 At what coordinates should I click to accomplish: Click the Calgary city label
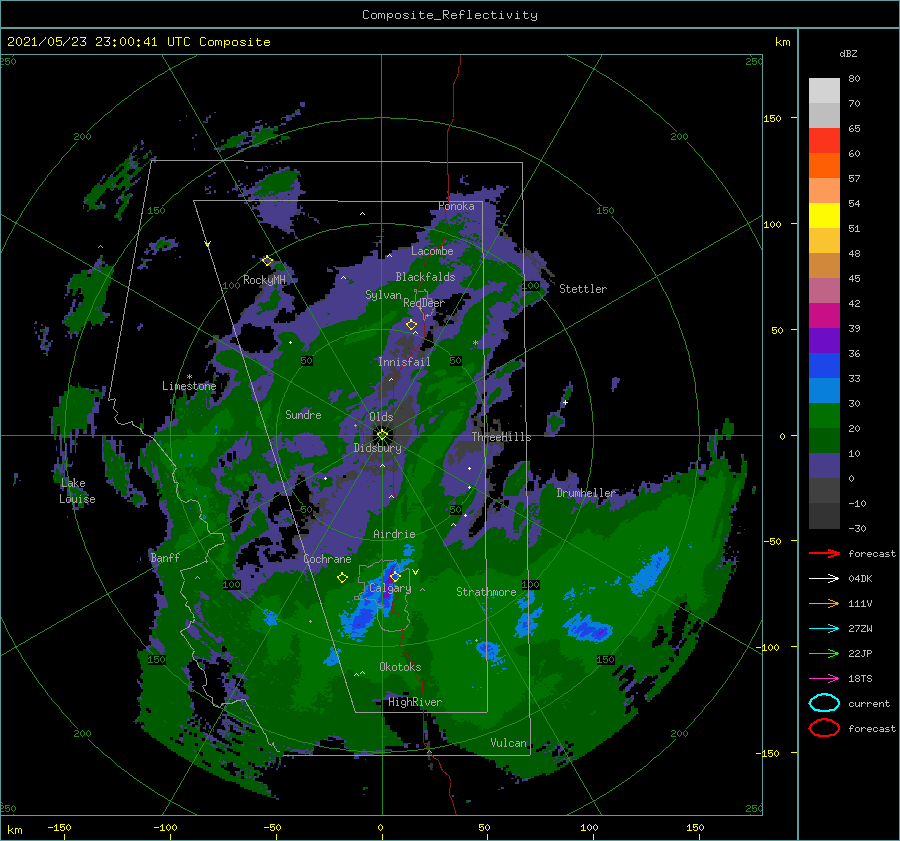pyautogui.click(x=390, y=588)
